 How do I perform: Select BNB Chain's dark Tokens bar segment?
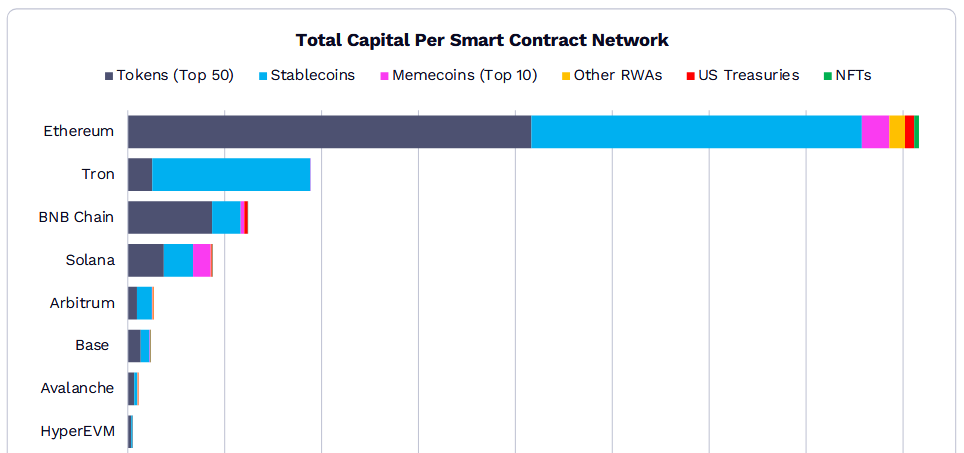(x=170, y=217)
